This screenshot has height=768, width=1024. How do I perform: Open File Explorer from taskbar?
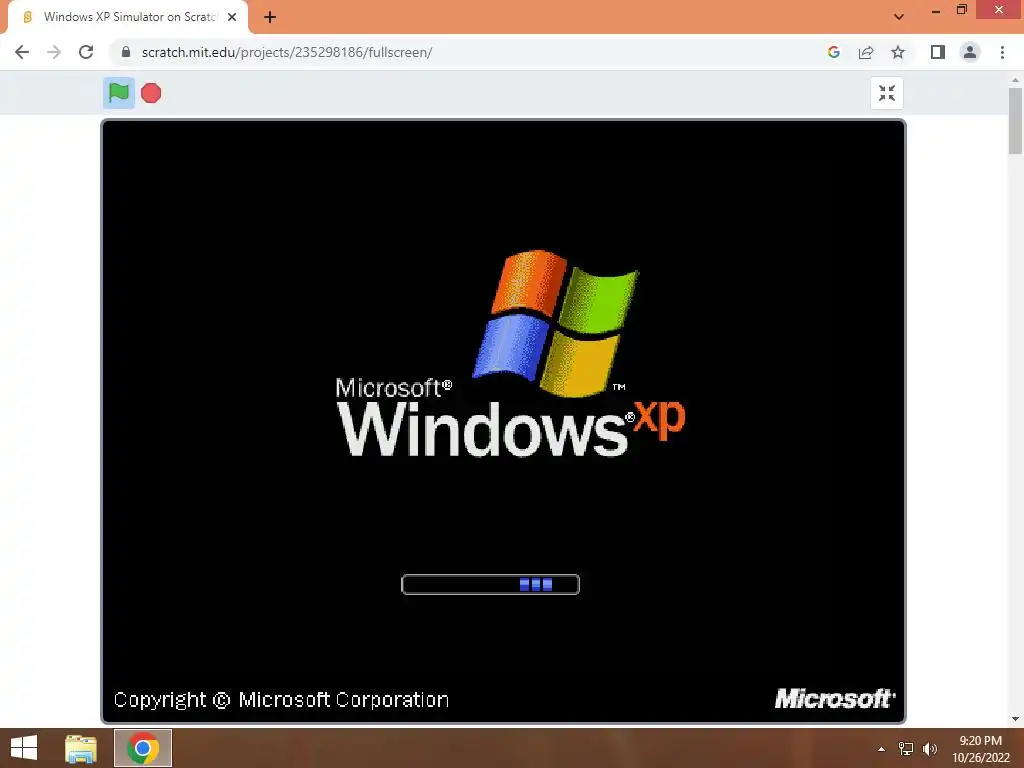point(81,748)
